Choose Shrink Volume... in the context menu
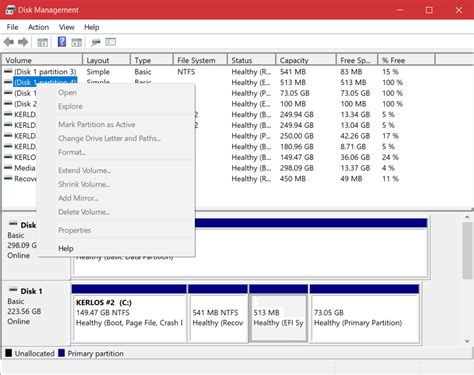474x375 pixels. click(x=115, y=184)
